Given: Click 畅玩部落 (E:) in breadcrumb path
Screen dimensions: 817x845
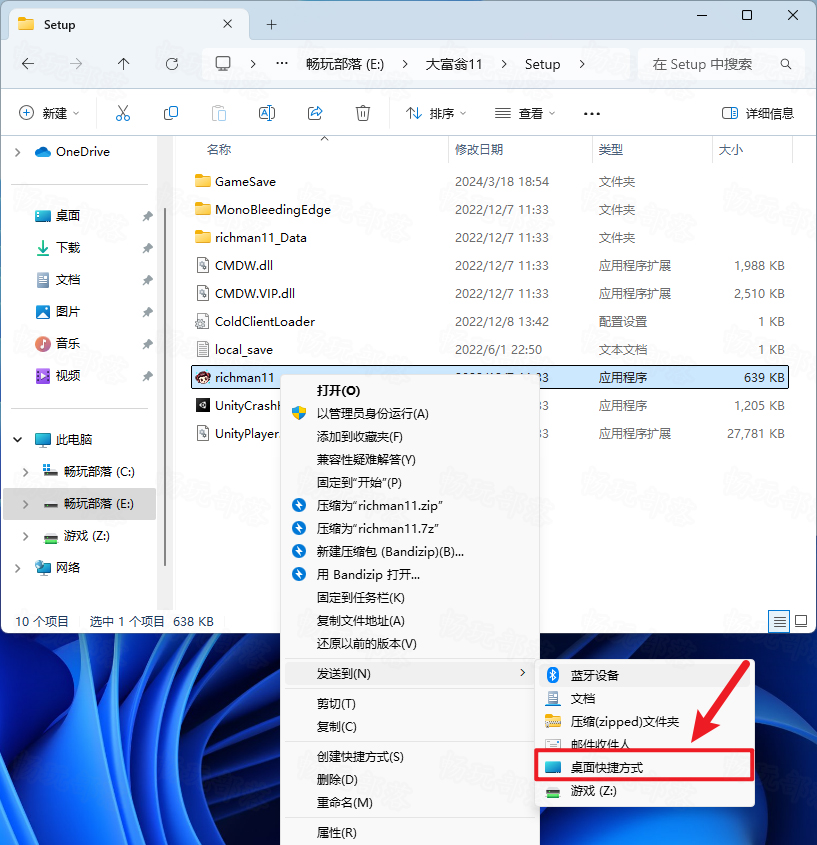Looking at the screenshot, I should point(345,64).
